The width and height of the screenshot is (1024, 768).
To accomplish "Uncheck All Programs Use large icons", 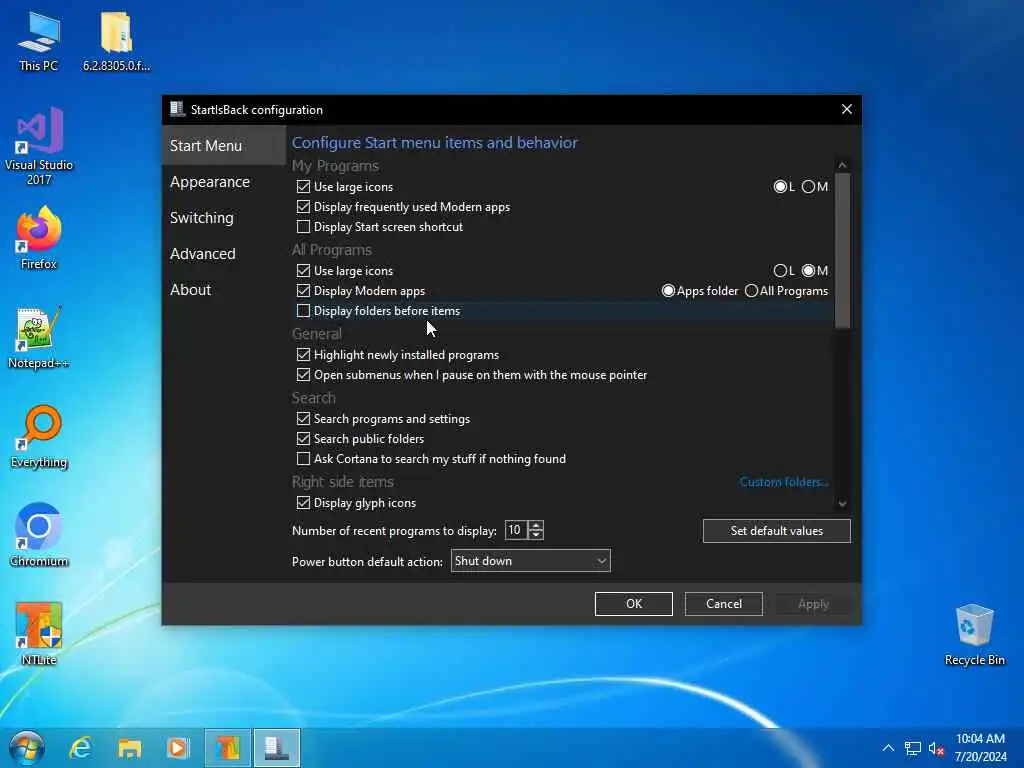I will 303,270.
